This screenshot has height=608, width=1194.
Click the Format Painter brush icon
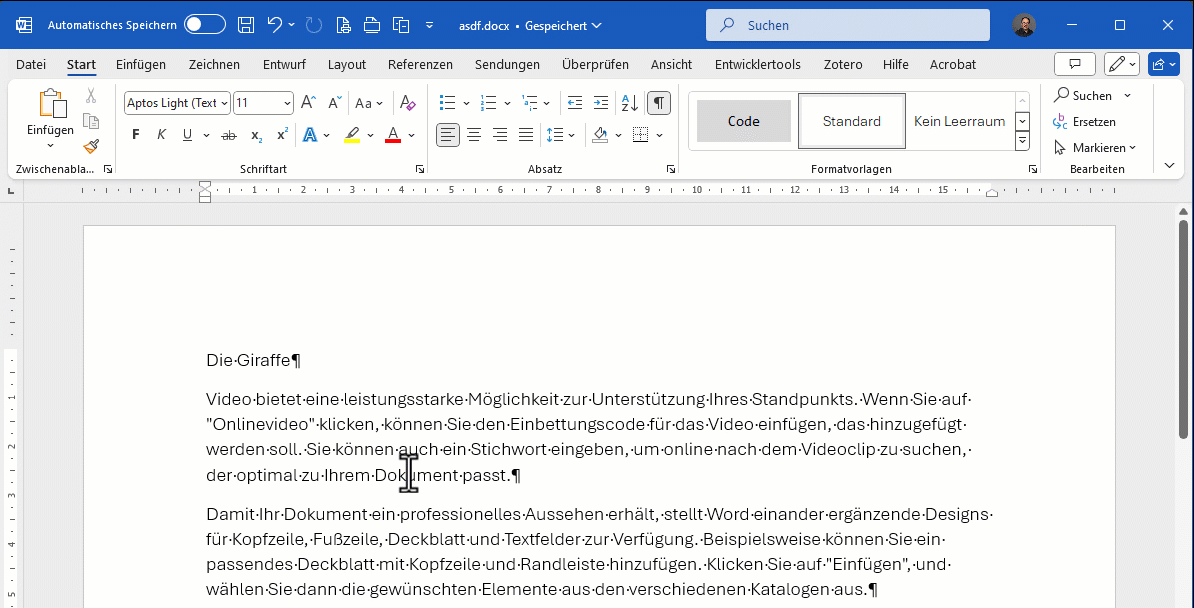(x=91, y=146)
